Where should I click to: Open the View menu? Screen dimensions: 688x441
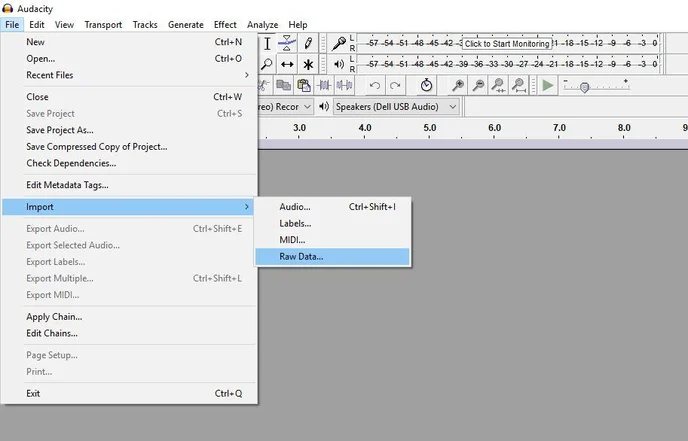pos(64,25)
